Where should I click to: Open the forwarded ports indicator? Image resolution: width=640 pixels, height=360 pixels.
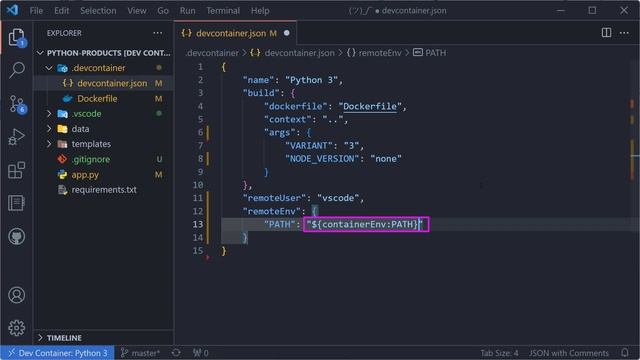(x=200, y=353)
